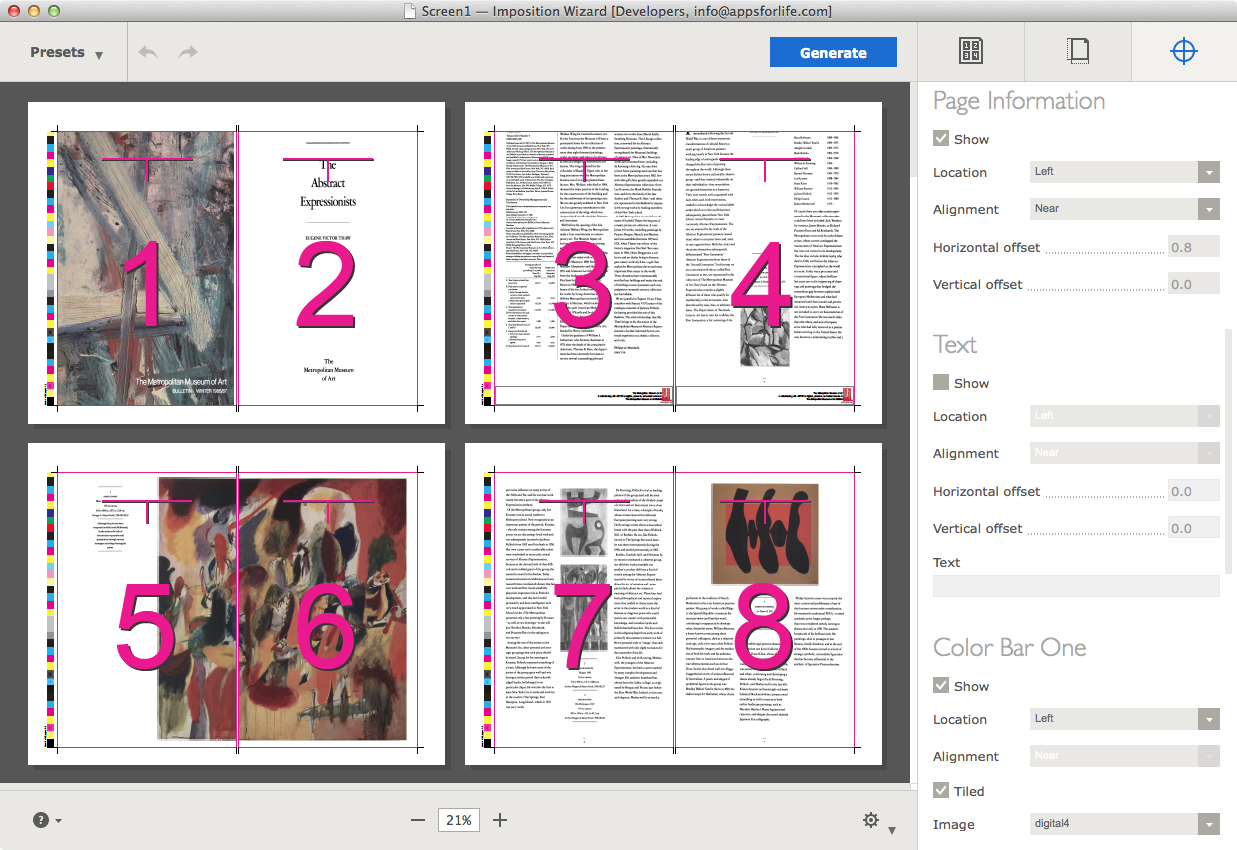Click the settings gear icon
The image size is (1237, 850).
point(870,819)
